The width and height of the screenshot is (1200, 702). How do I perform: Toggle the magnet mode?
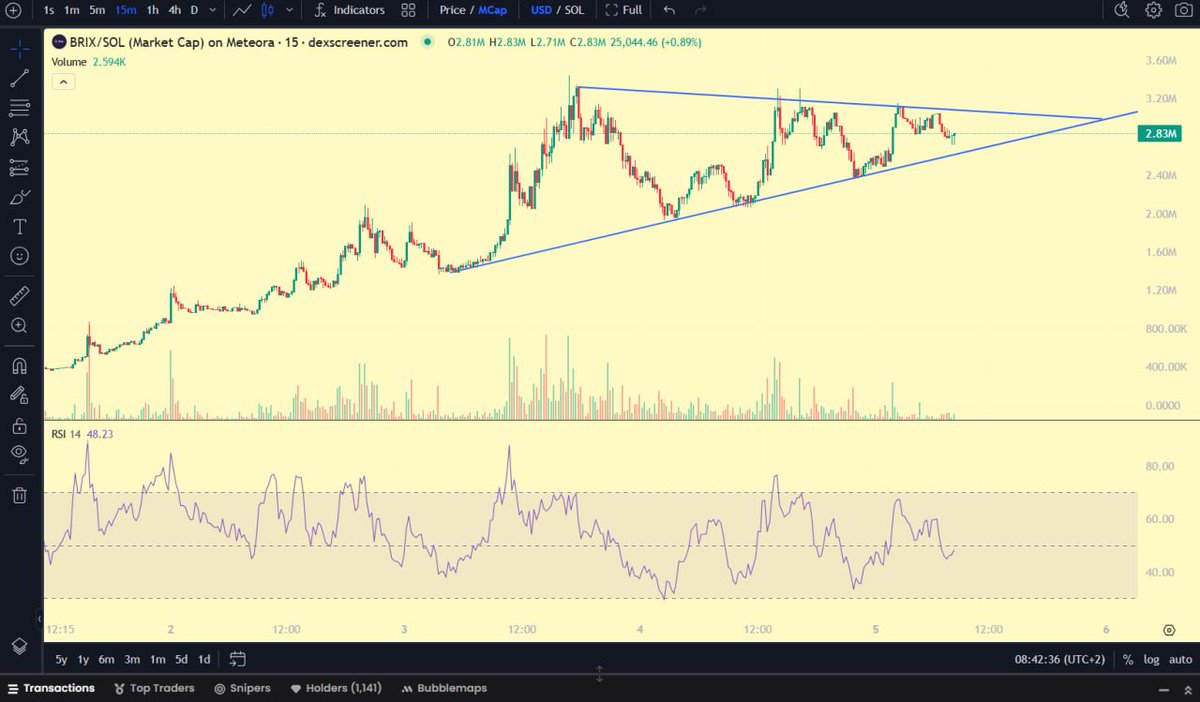19,366
